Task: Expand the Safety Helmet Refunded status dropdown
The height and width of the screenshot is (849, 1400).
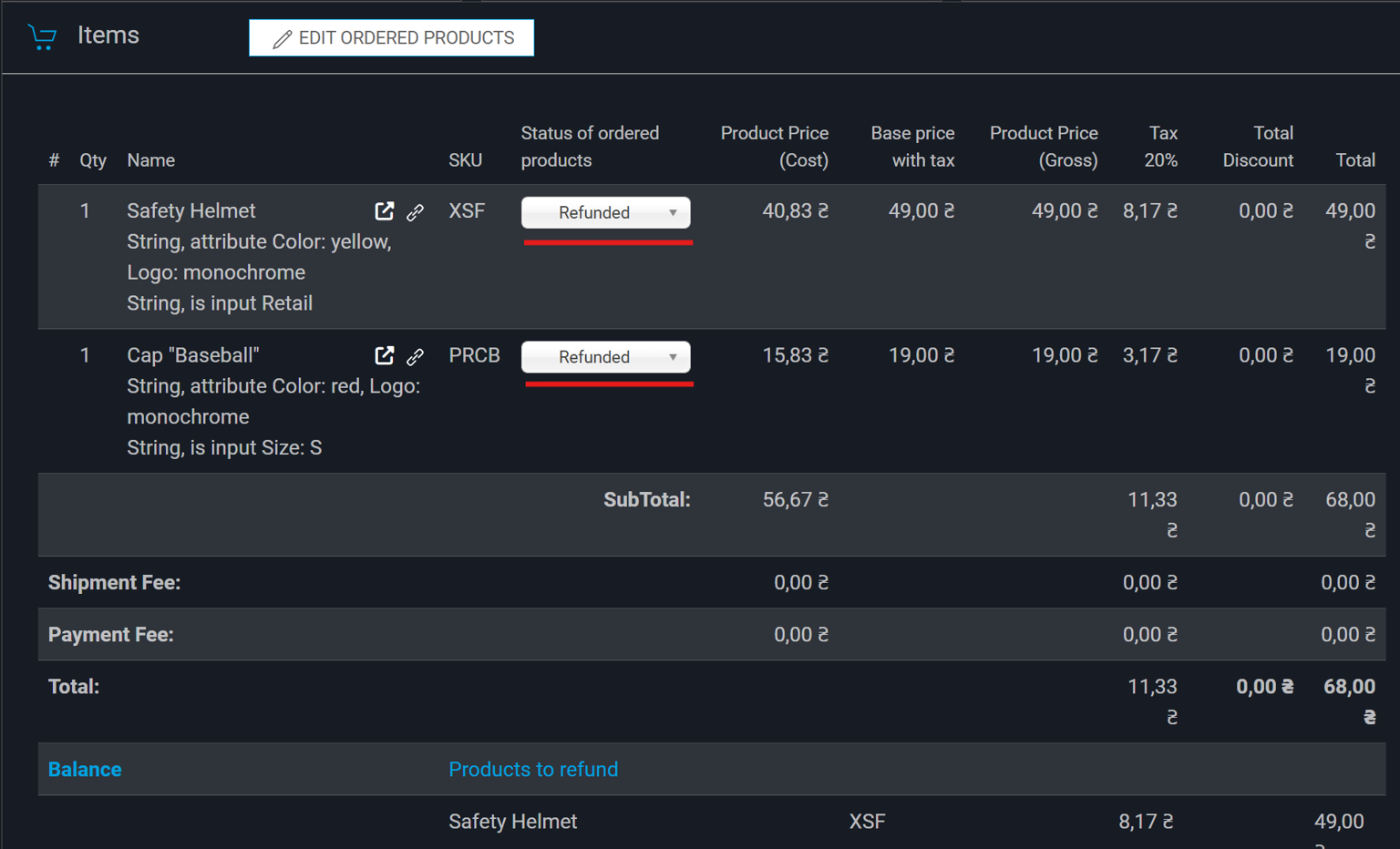Action: (x=605, y=212)
